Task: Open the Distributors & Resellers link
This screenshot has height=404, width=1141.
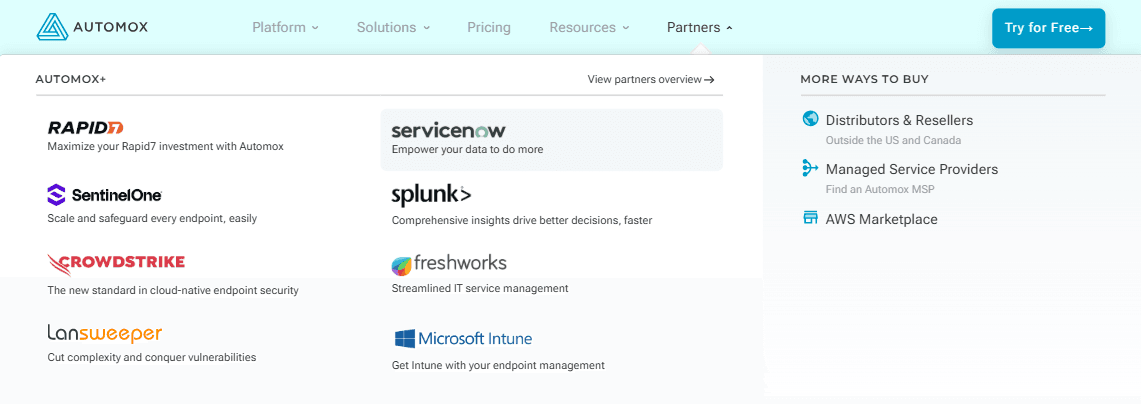Action: click(899, 120)
